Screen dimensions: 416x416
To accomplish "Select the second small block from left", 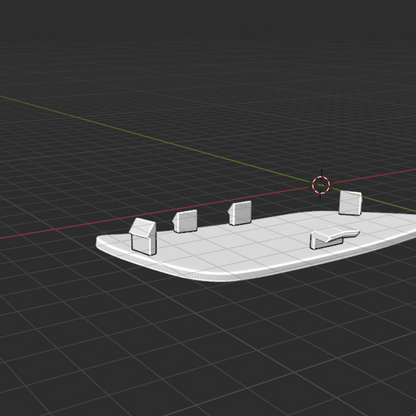I will tap(185, 221).
